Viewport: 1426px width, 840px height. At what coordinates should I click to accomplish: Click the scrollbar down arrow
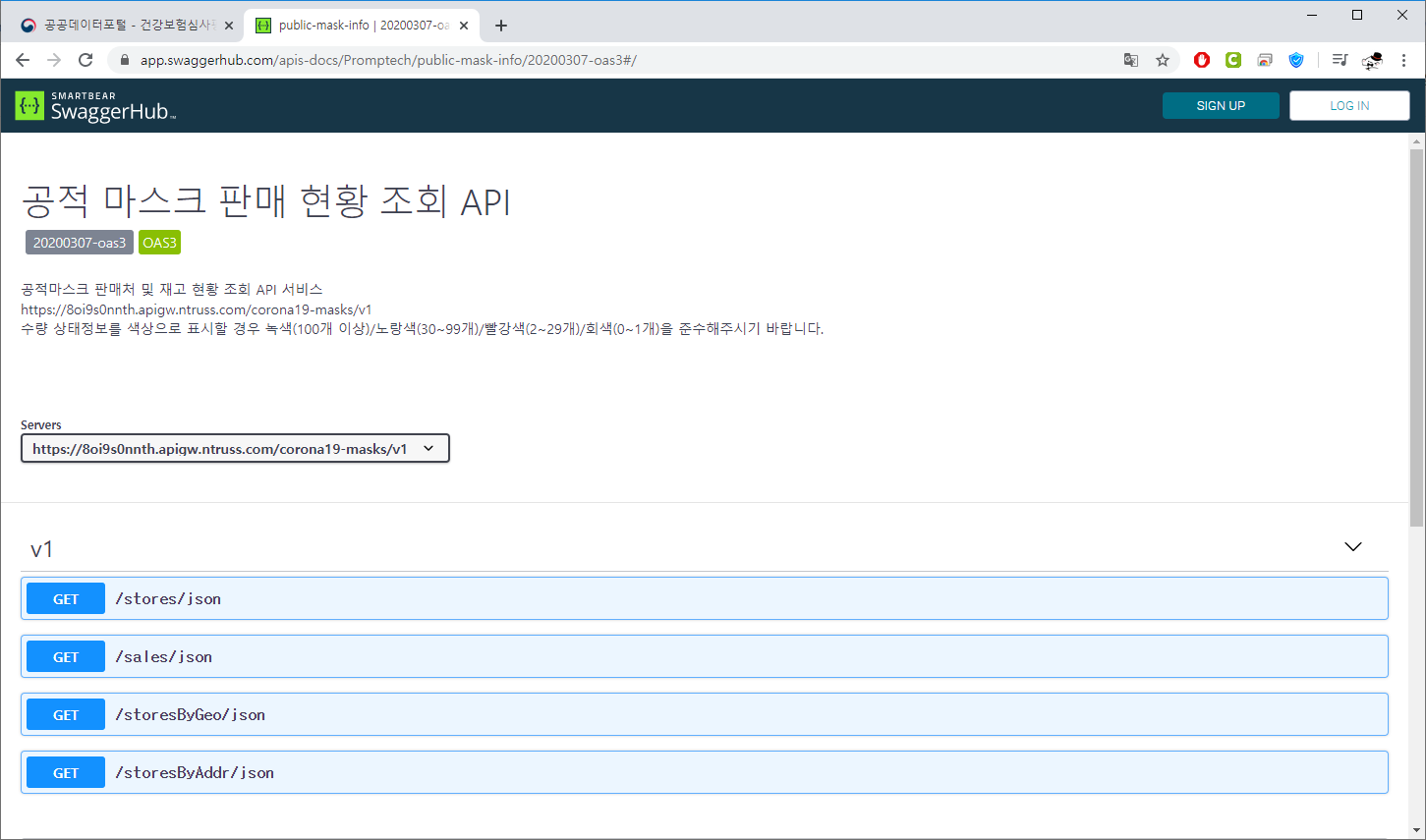click(1416, 831)
